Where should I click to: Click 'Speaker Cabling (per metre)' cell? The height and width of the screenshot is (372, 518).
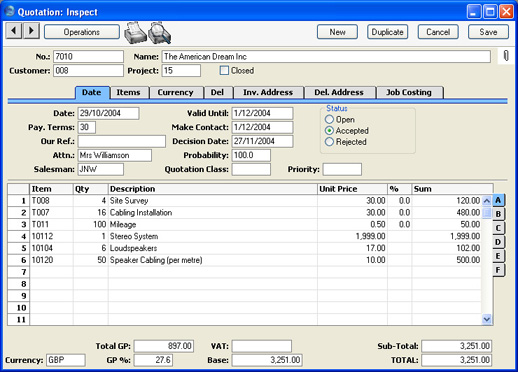[x=212, y=260]
